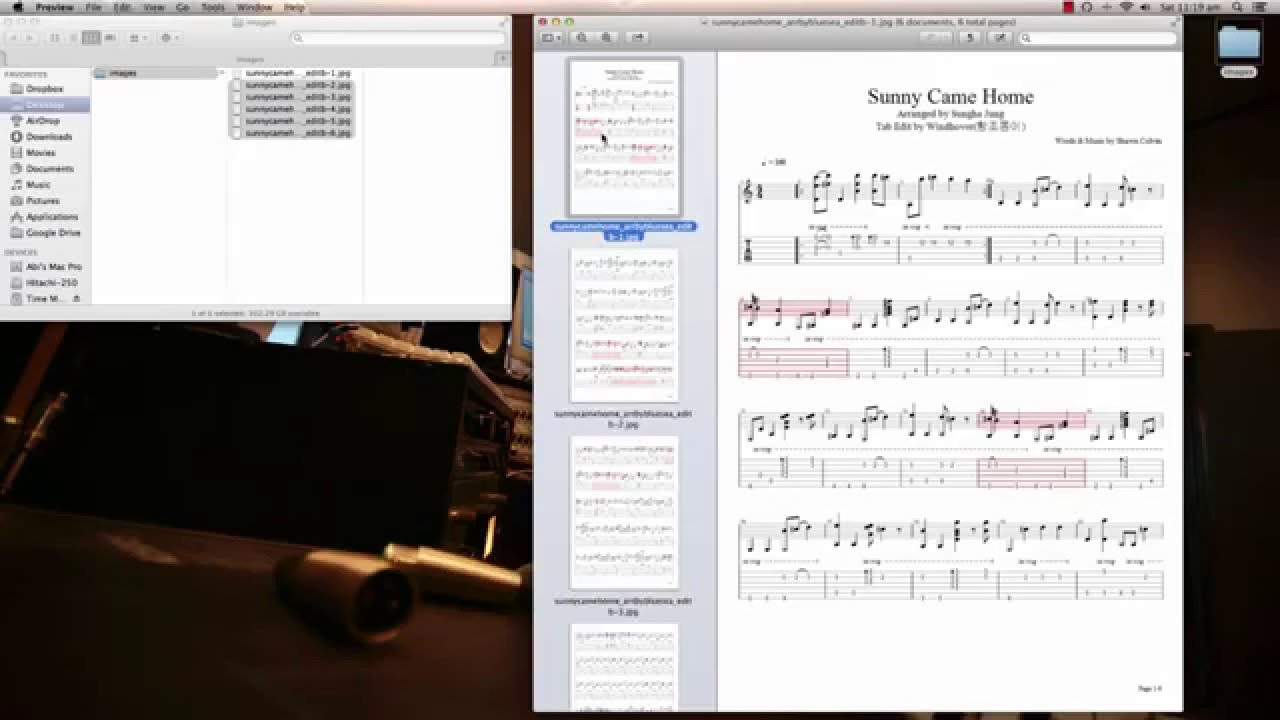Toggle Preview window full screen arrow
The width and height of the screenshot is (1280, 720).
click(1174, 21)
